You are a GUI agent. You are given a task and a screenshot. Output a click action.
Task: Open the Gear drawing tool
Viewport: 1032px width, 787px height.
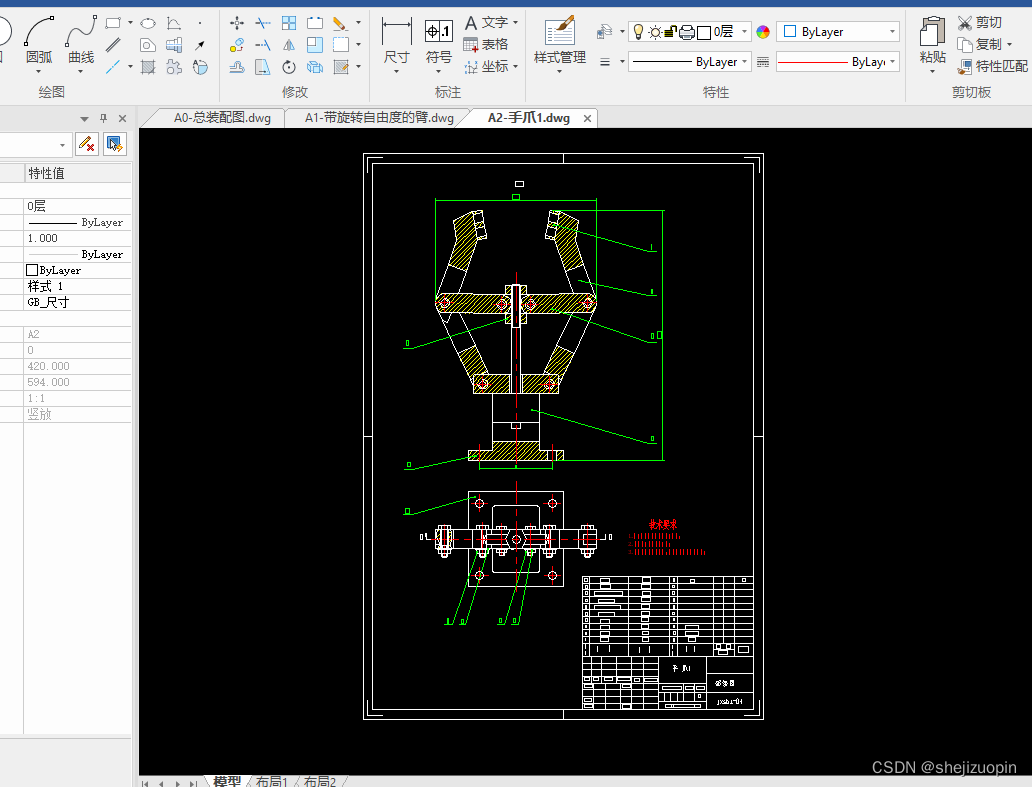coord(174,66)
